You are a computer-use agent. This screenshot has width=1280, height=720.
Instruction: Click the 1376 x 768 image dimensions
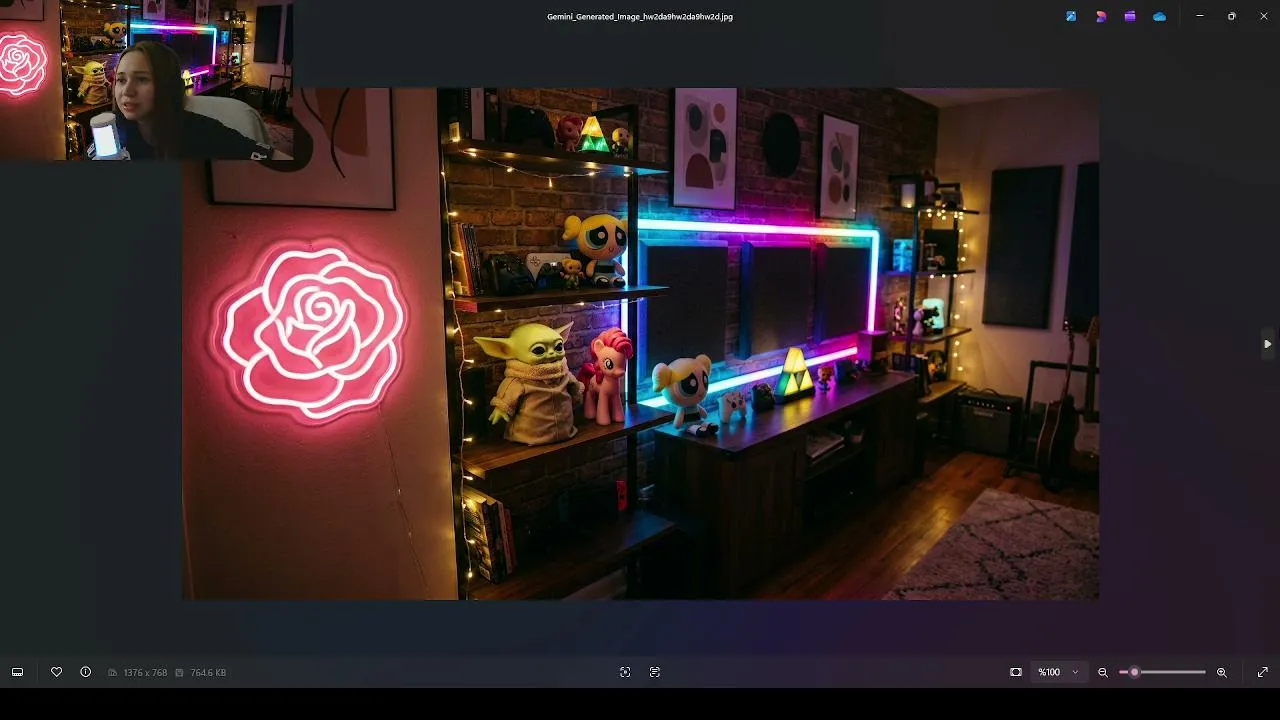coord(145,673)
